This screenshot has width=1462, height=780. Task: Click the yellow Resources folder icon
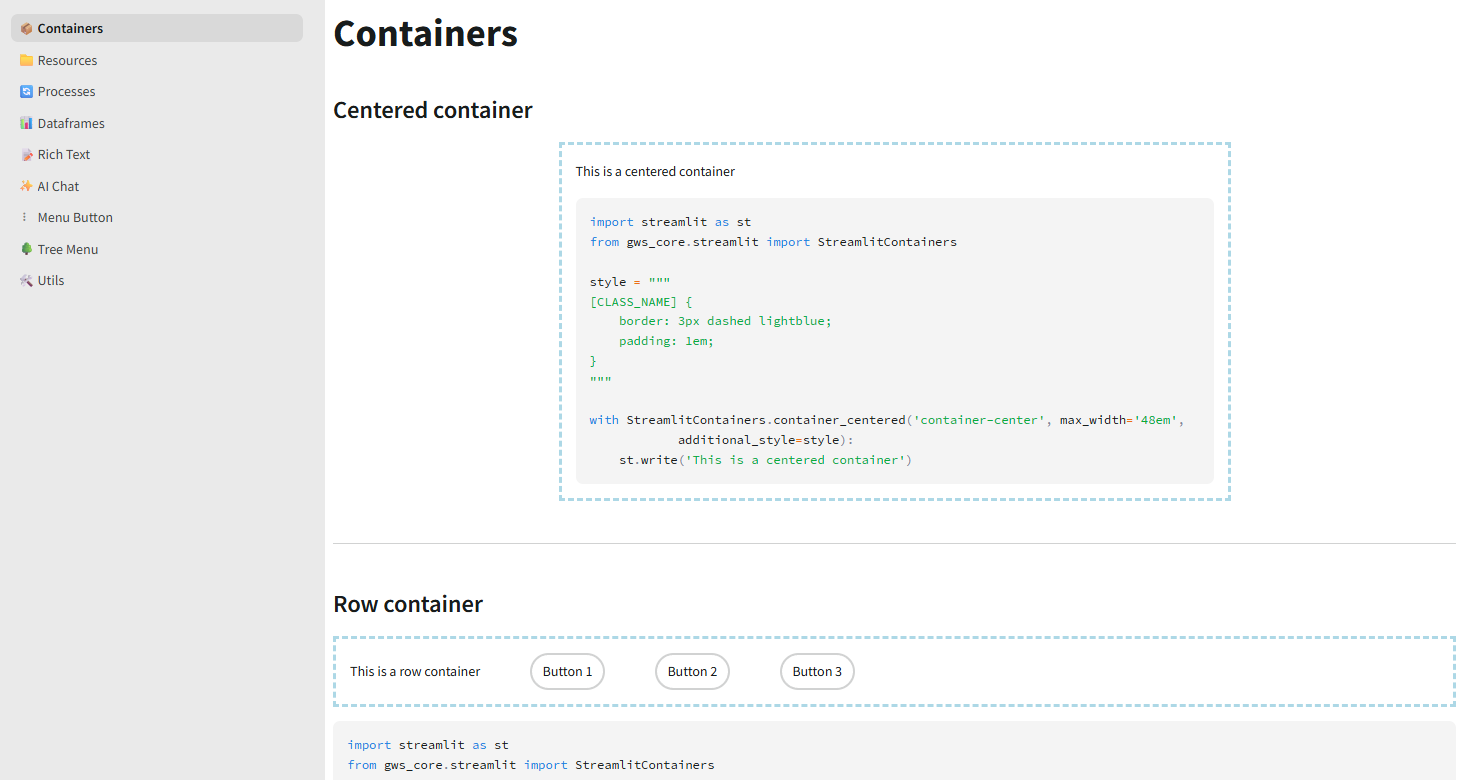click(26, 61)
